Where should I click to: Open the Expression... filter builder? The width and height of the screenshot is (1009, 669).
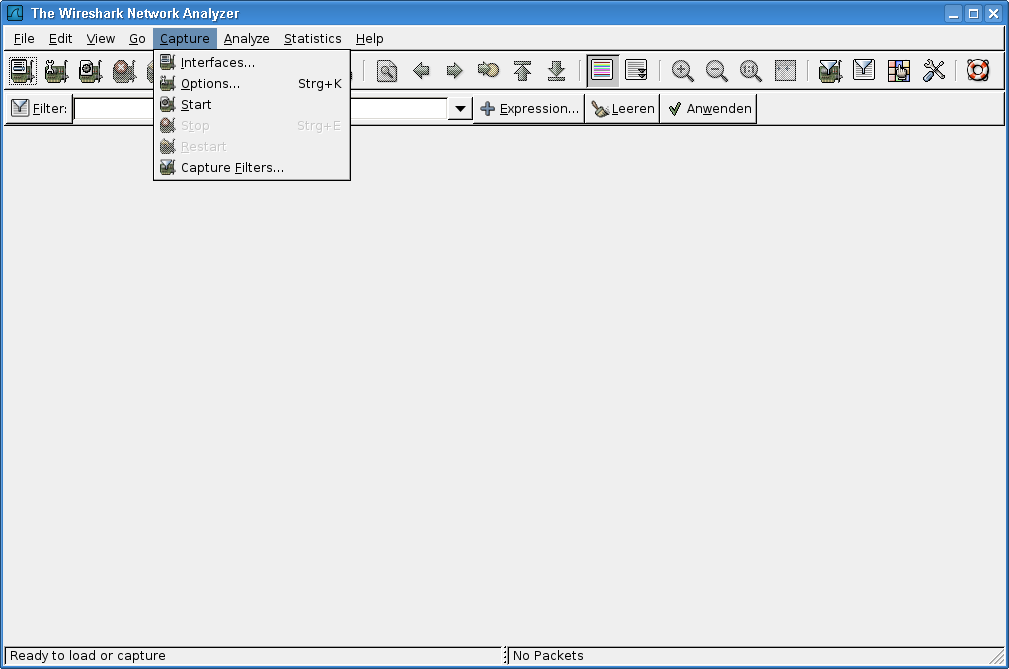[x=530, y=109]
